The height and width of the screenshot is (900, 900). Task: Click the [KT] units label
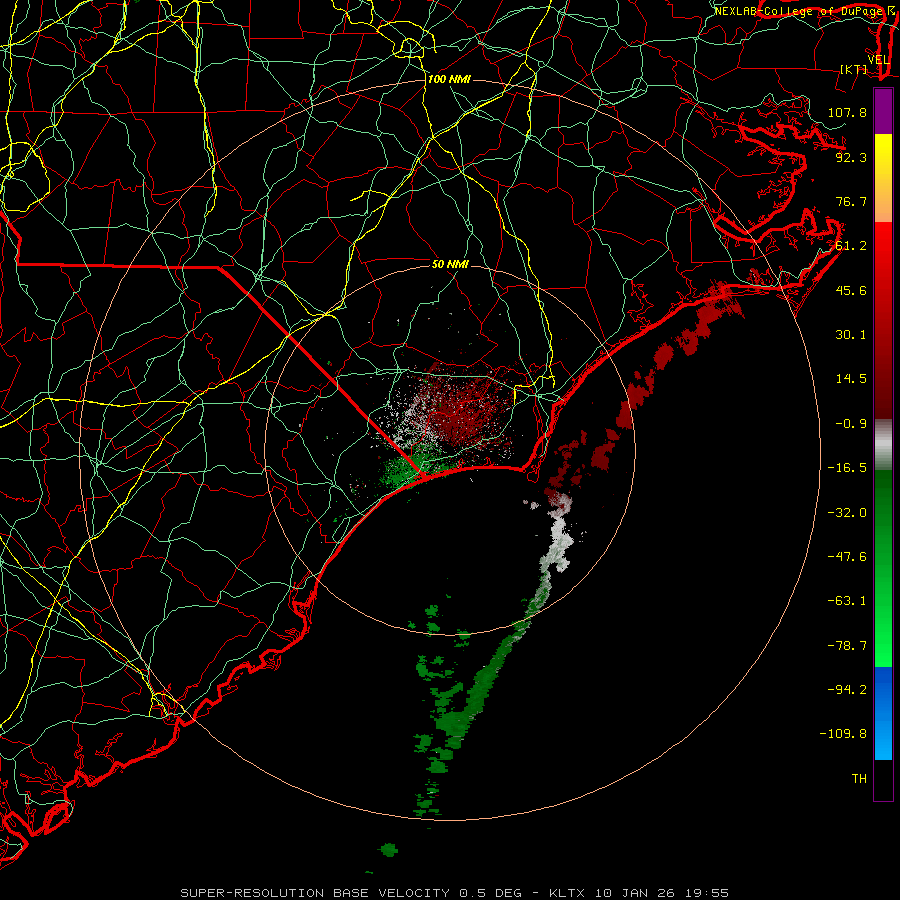click(x=854, y=69)
